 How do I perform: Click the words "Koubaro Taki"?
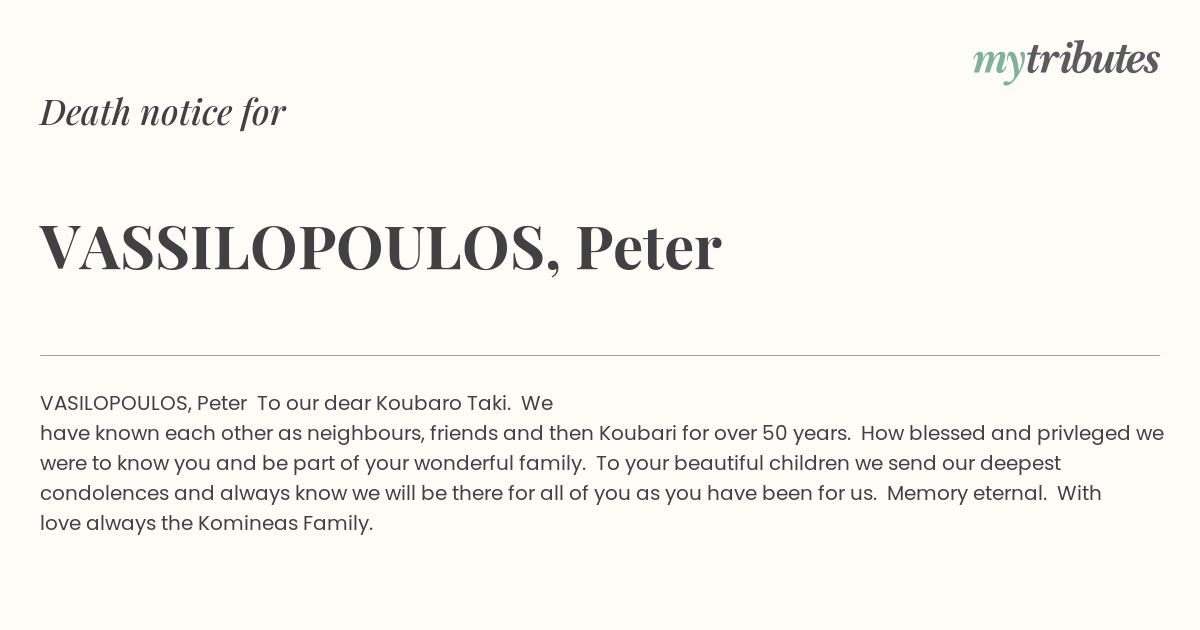pyautogui.click(x=443, y=404)
